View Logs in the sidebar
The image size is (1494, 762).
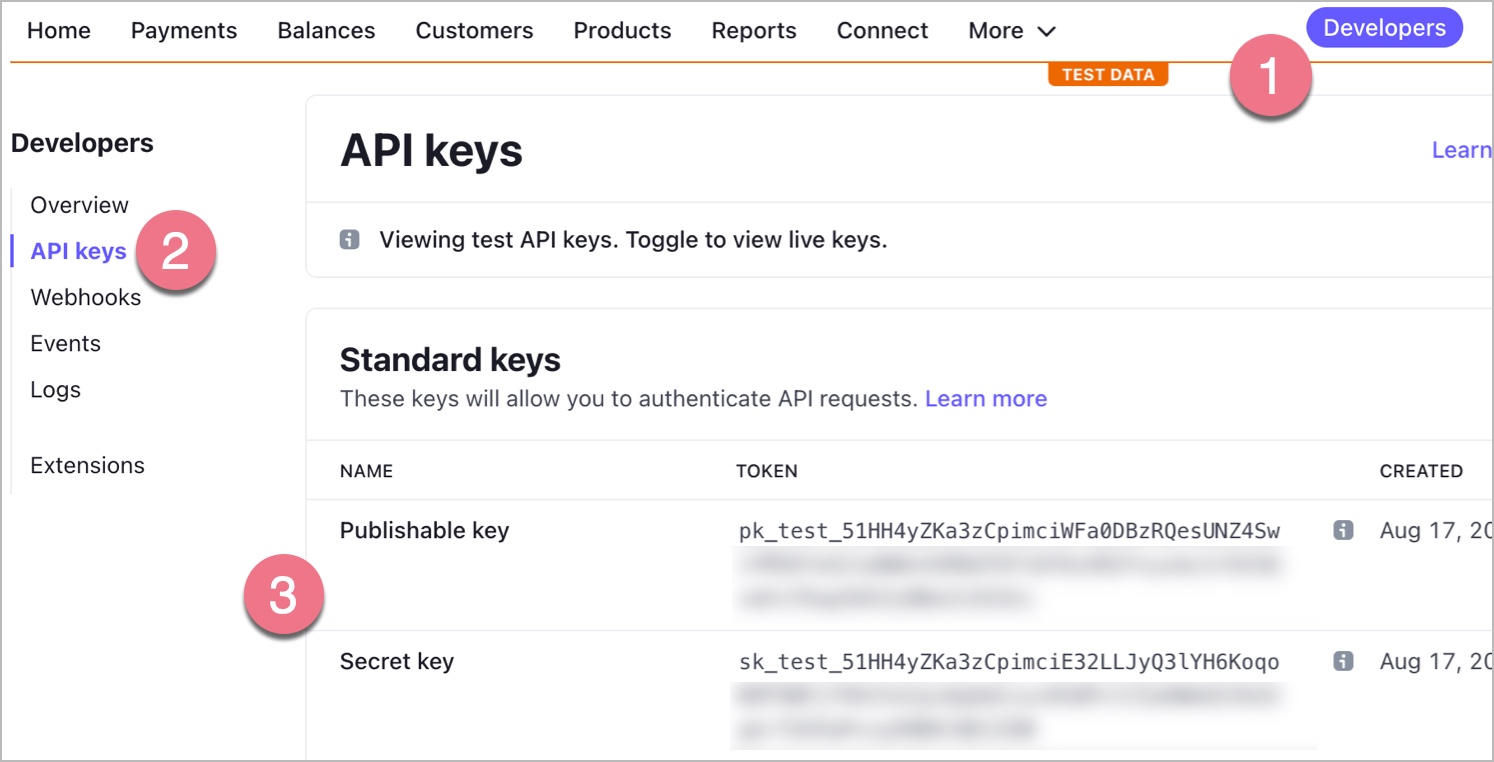55,389
